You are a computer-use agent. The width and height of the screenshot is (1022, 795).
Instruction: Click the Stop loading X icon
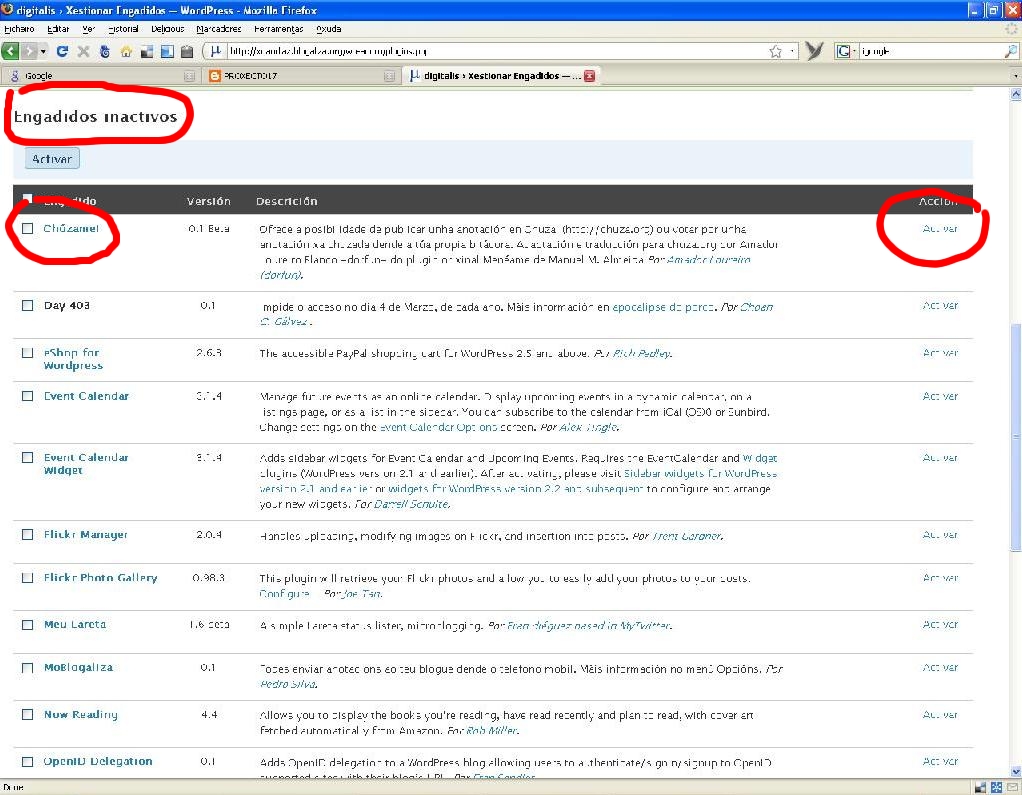click(x=83, y=51)
